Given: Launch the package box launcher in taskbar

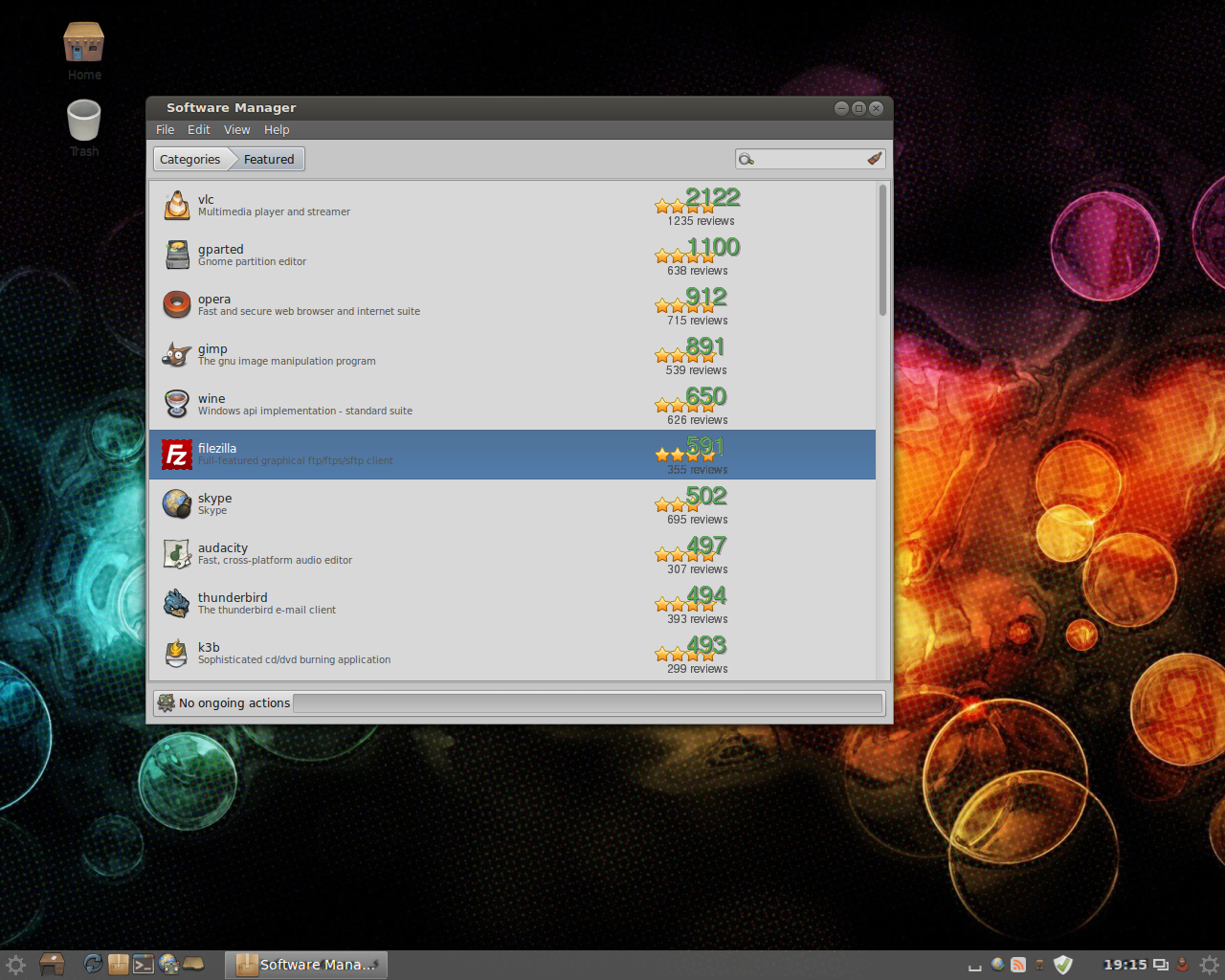Looking at the screenshot, I should (x=118, y=965).
